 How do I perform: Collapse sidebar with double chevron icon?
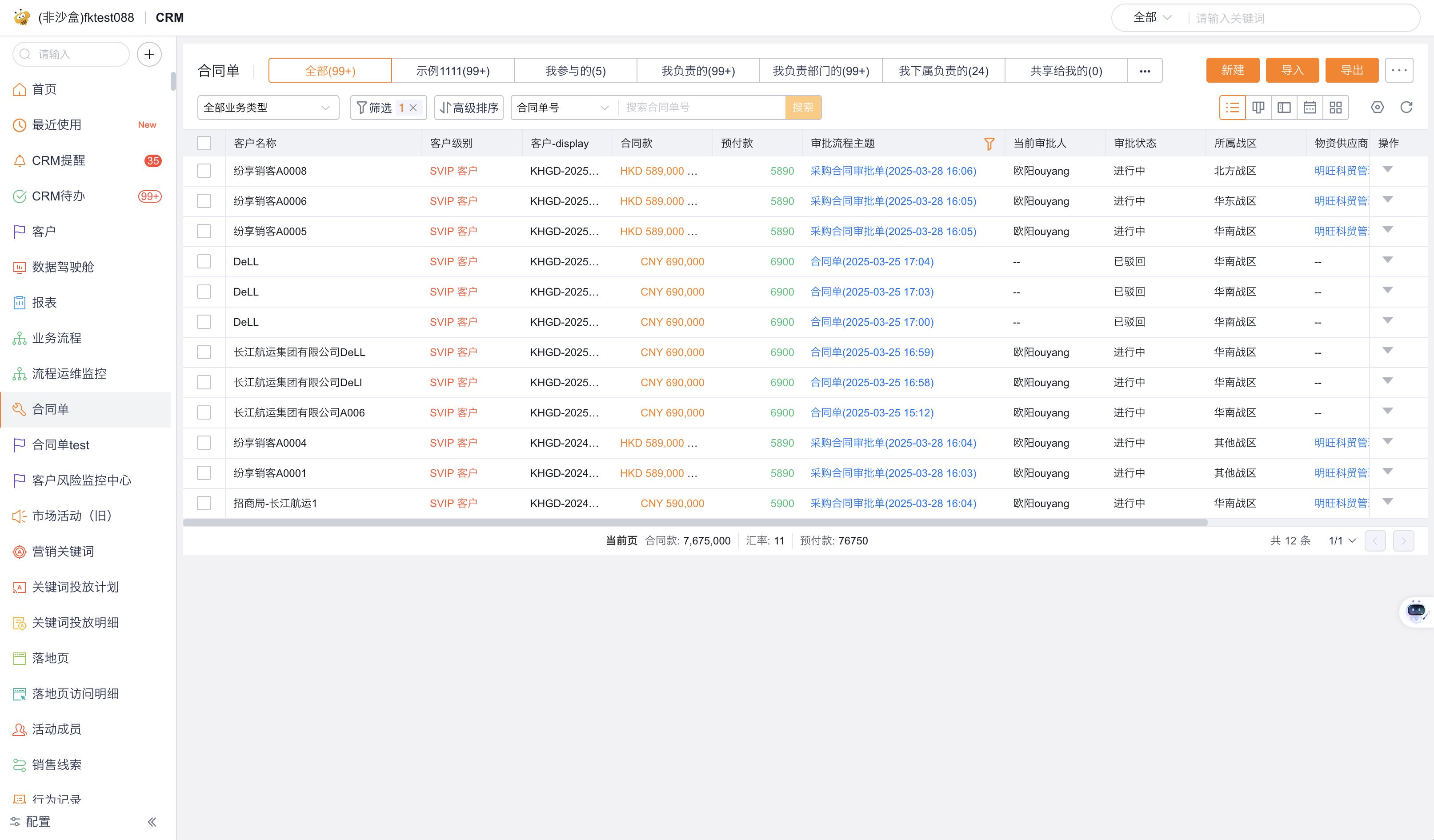pyautogui.click(x=152, y=821)
